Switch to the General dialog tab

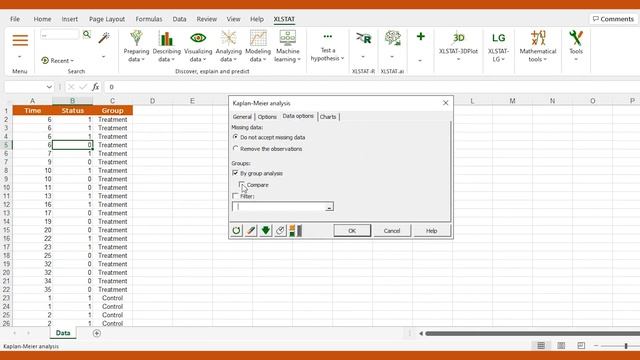click(x=242, y=117)
